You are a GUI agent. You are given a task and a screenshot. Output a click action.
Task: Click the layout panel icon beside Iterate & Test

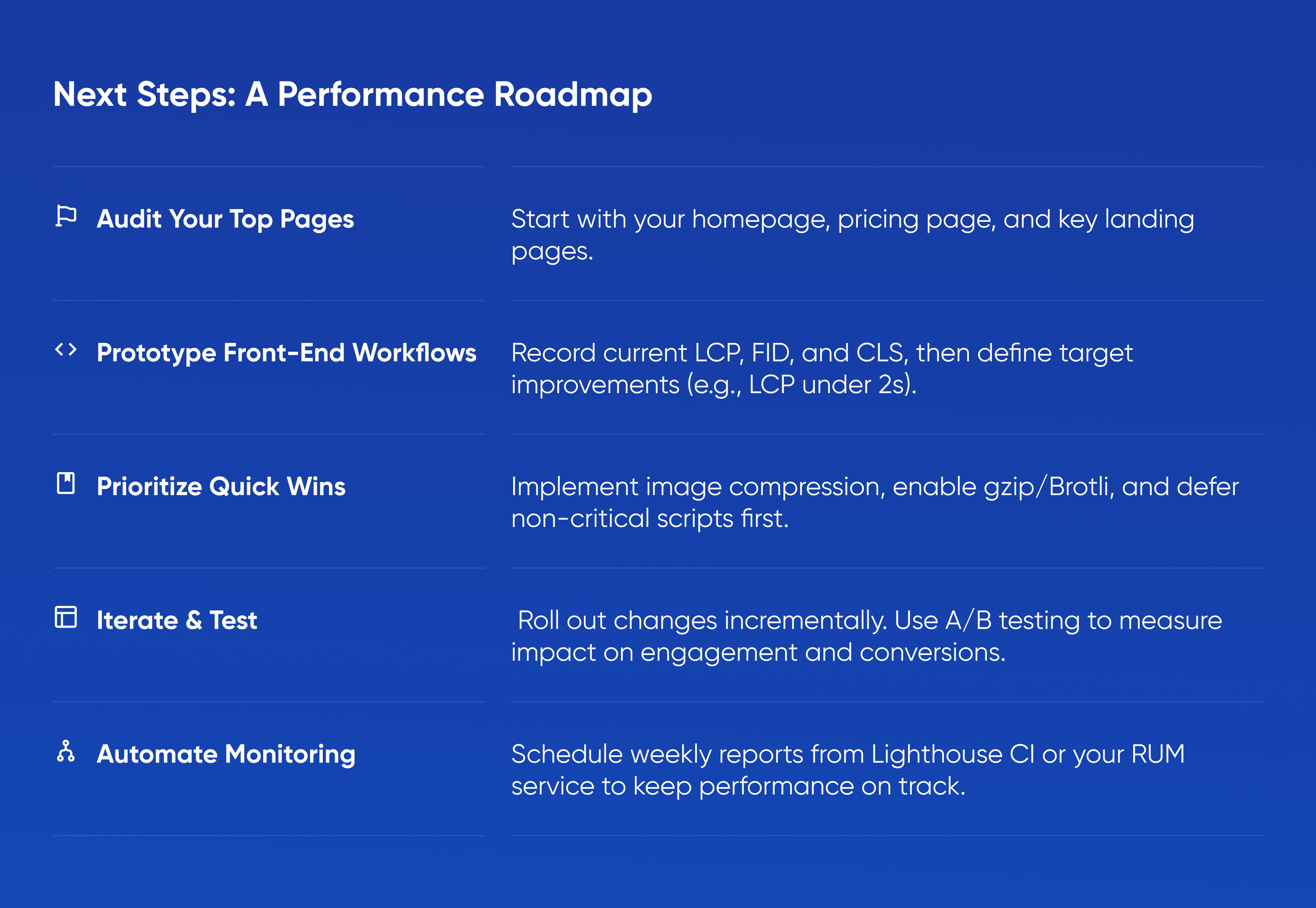coord(66,617)
